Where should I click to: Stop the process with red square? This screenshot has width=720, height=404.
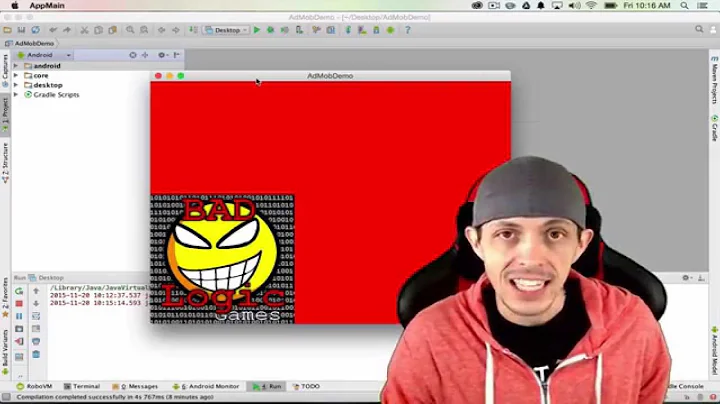[19, 303]
